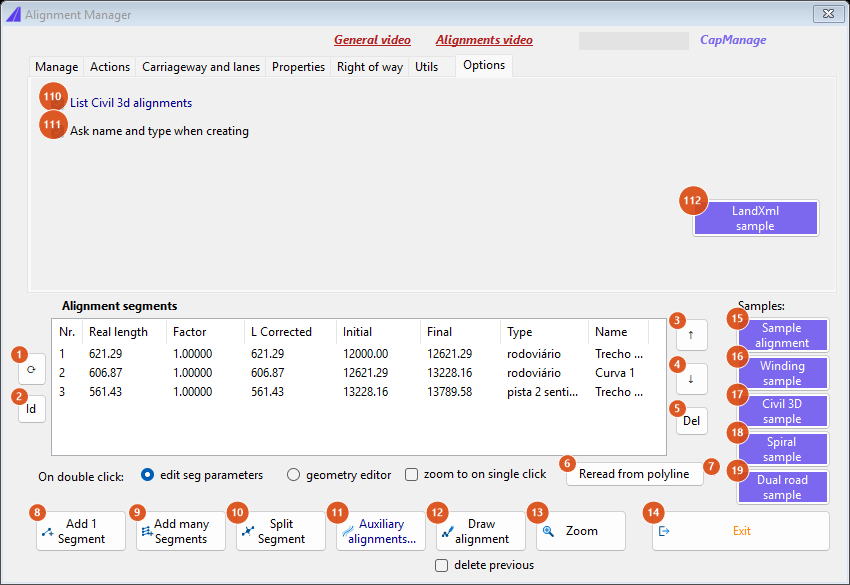
Task: Open the Alignments video link
Action: (x=484, y=40)
